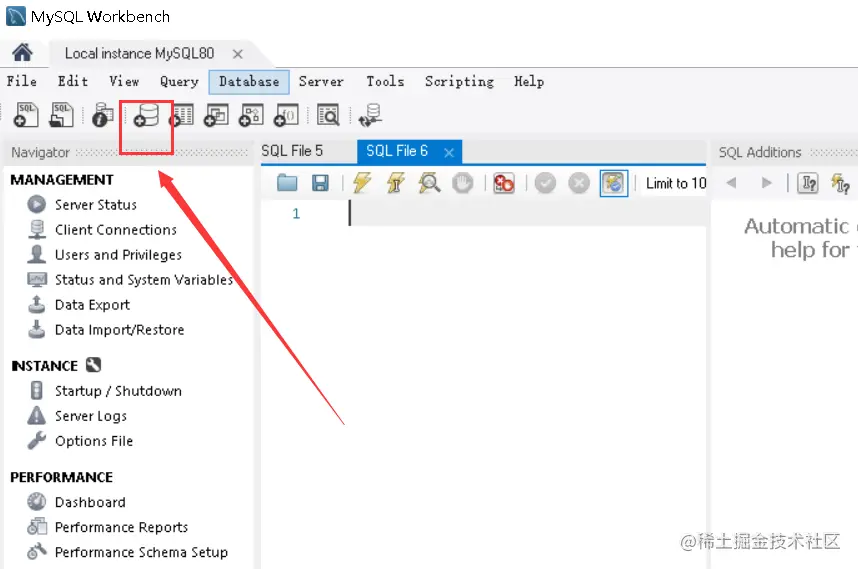Commit the transaction icon
Screen dimensions: 858x569
tap(545, 183)
